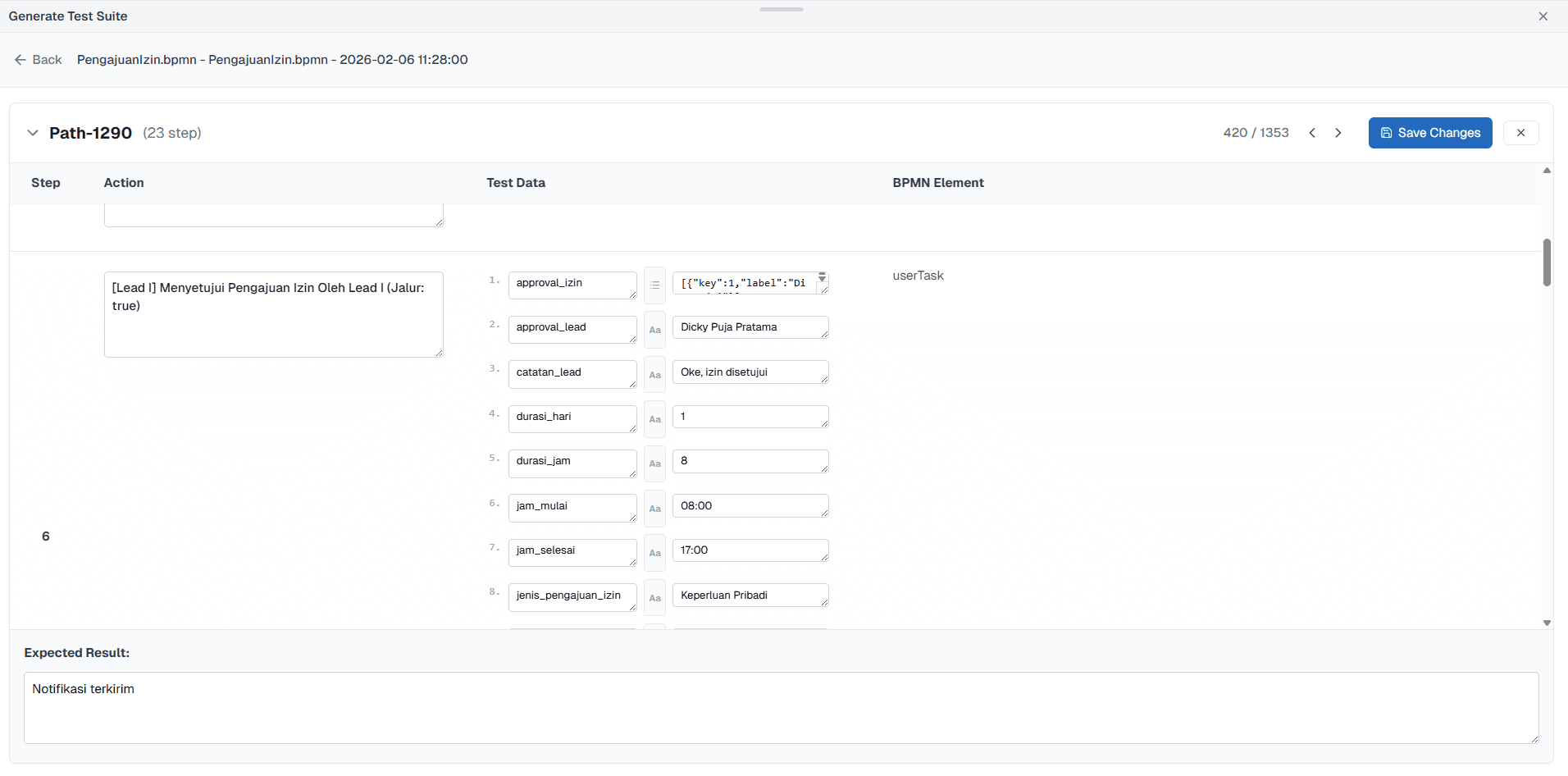Image resolution: width=1568 pixels, height=776 pixels.
Task: Collapse the Path-1290 section using its chevron
Action: [x=31, y=132]
